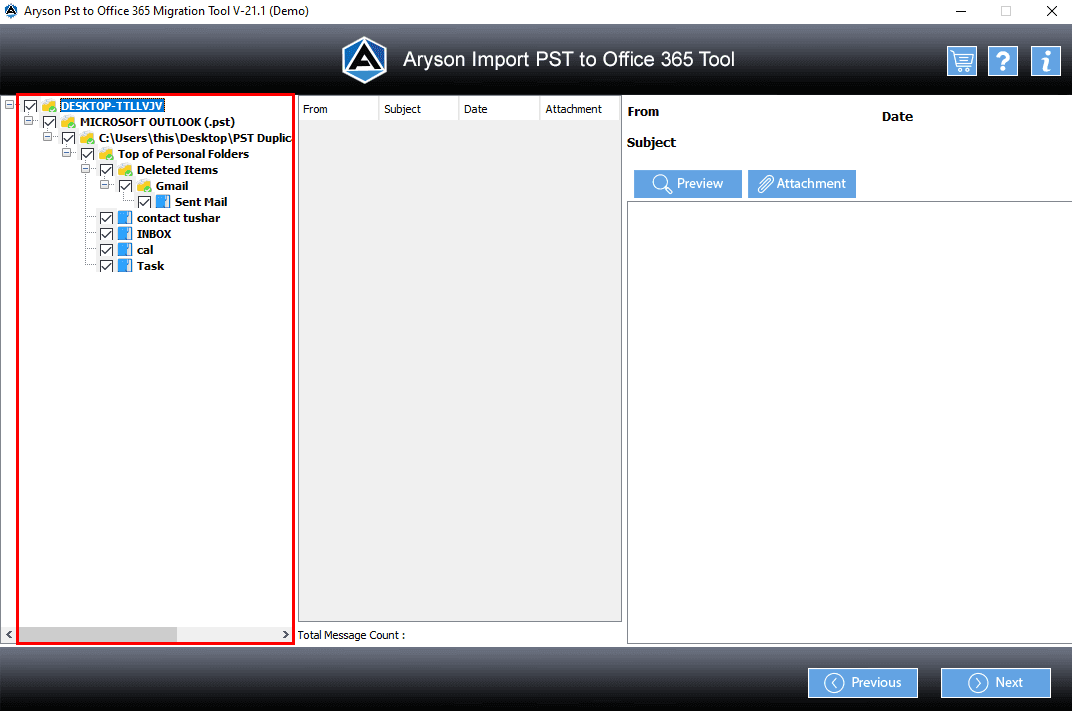The width and height of the screenshot is (1072, 711).
Task: Click the Attachment button with paperclip
Action: [x=802, y=184]
